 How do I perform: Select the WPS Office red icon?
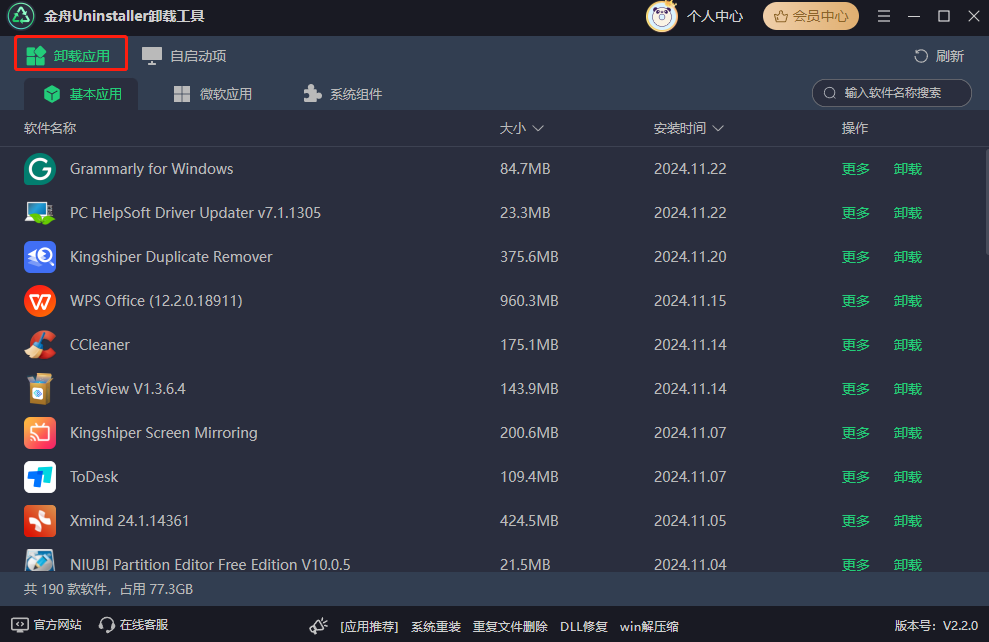(x=40, y=301)
